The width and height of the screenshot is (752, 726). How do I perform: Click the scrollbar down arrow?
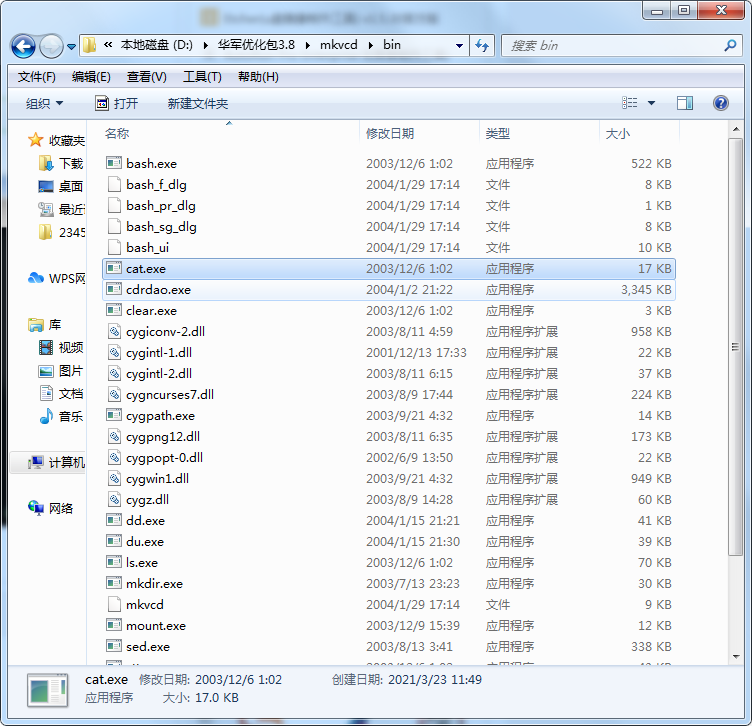tap(736, 656)
